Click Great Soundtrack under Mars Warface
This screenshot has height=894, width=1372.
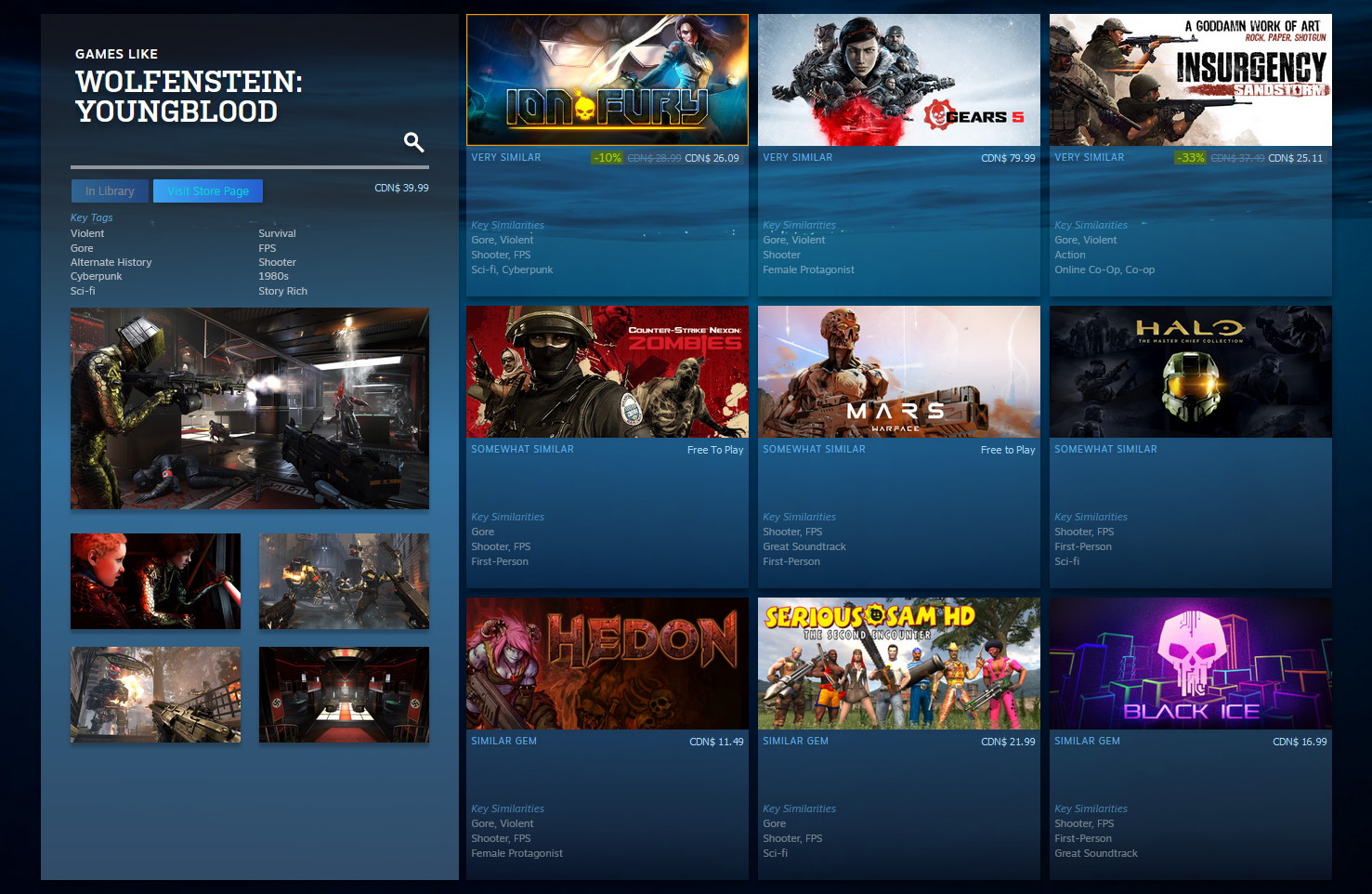click(804, 546)
